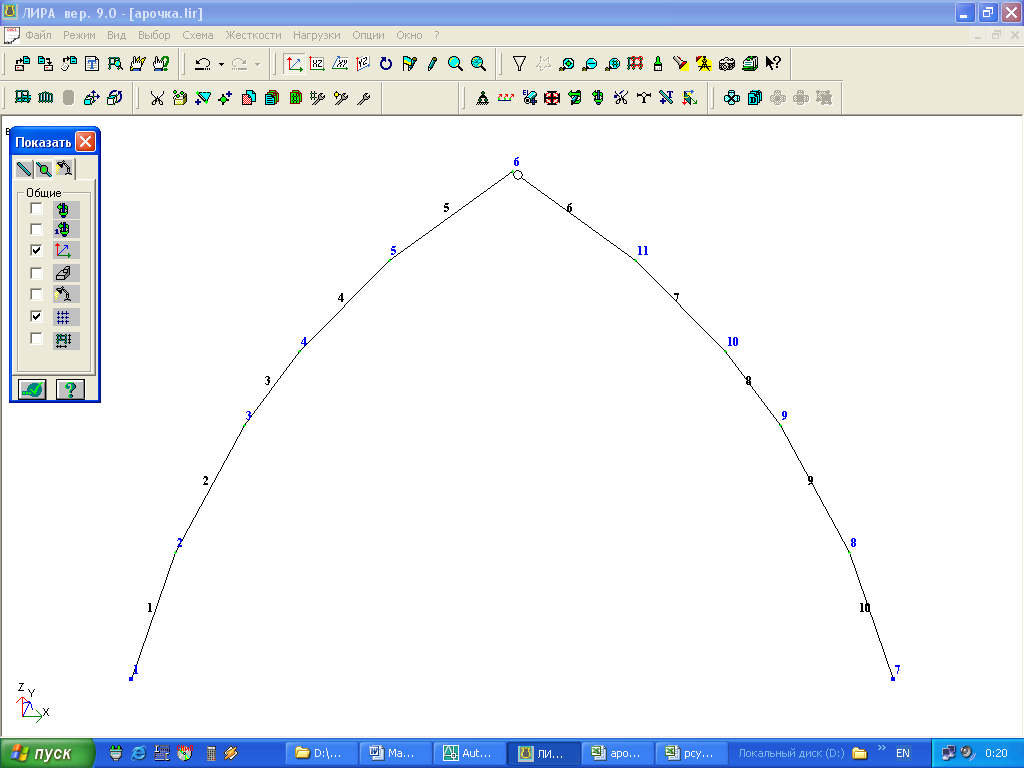Open the Выбор menu
This screenshot has height=768, width=1024.
click(x=154, y=35)
